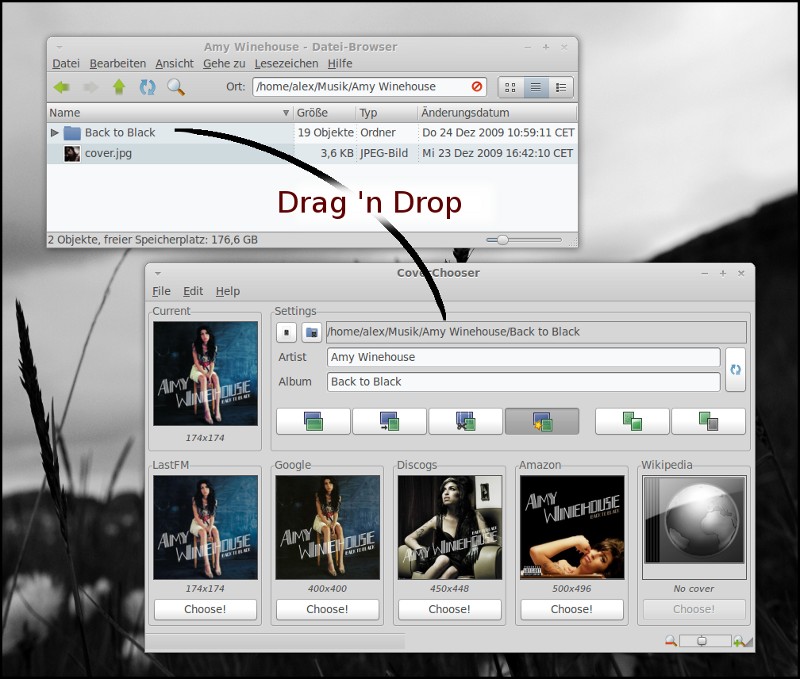Screen dimensions: 800x679
Task: Open the CoverChooser Help menu
Action: coord(228,291)
